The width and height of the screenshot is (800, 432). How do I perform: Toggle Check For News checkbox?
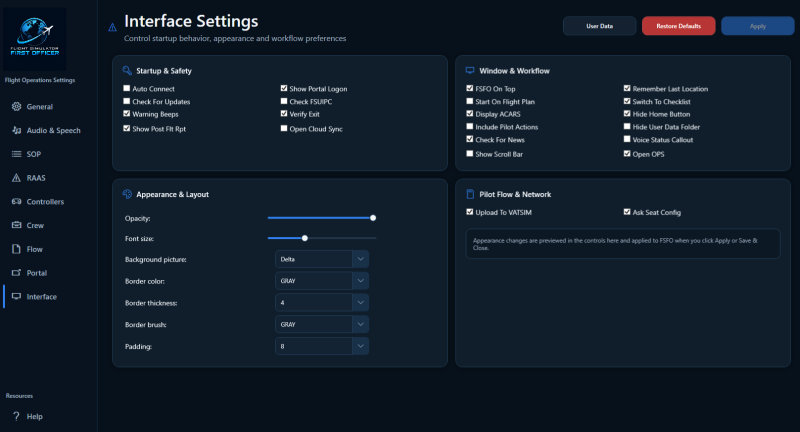469,139
